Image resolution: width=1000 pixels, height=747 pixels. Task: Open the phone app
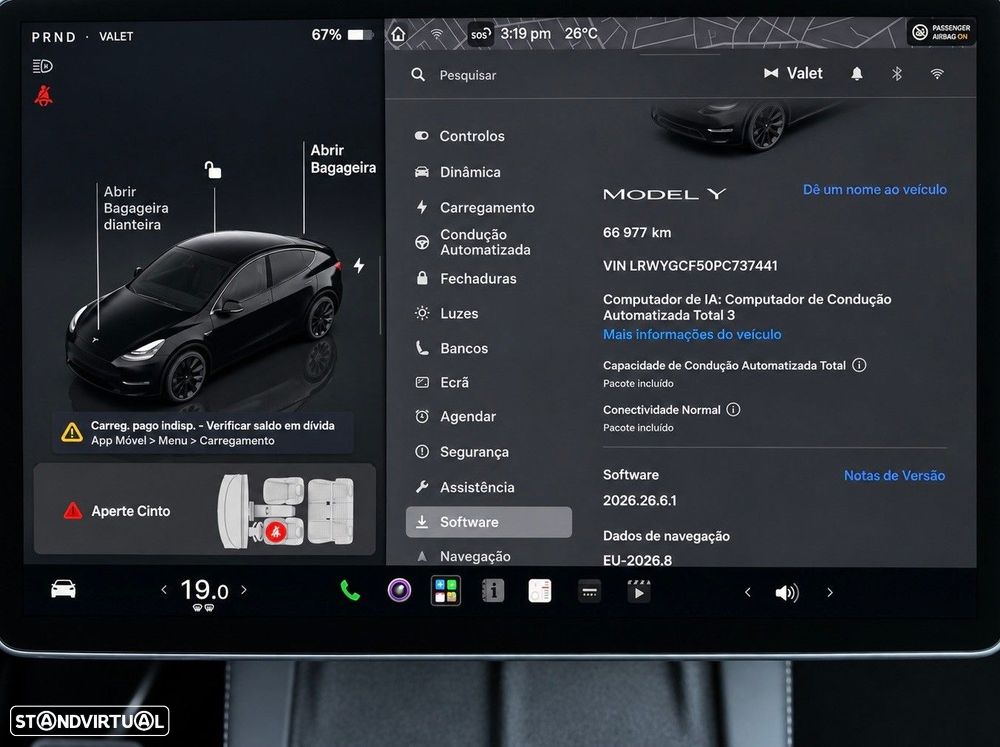tap(349, 591)
